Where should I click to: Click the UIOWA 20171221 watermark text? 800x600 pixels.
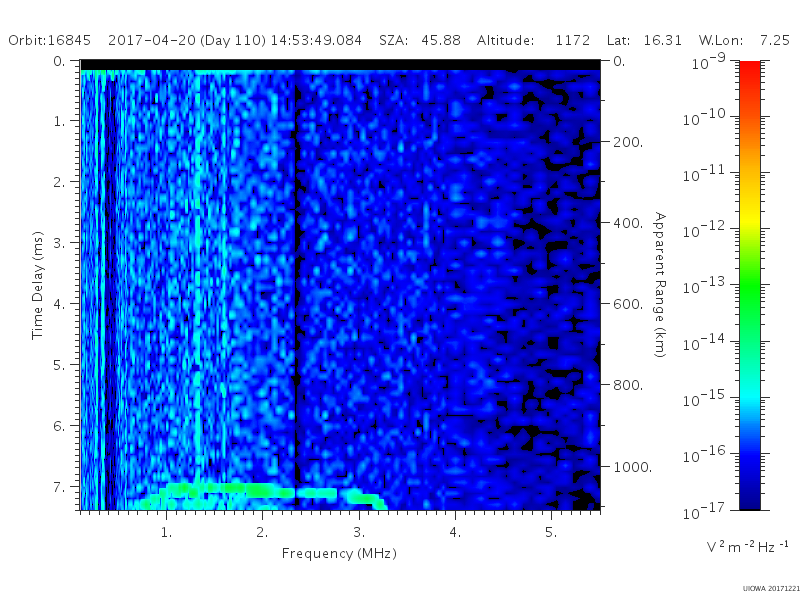(x=771, y=589)
